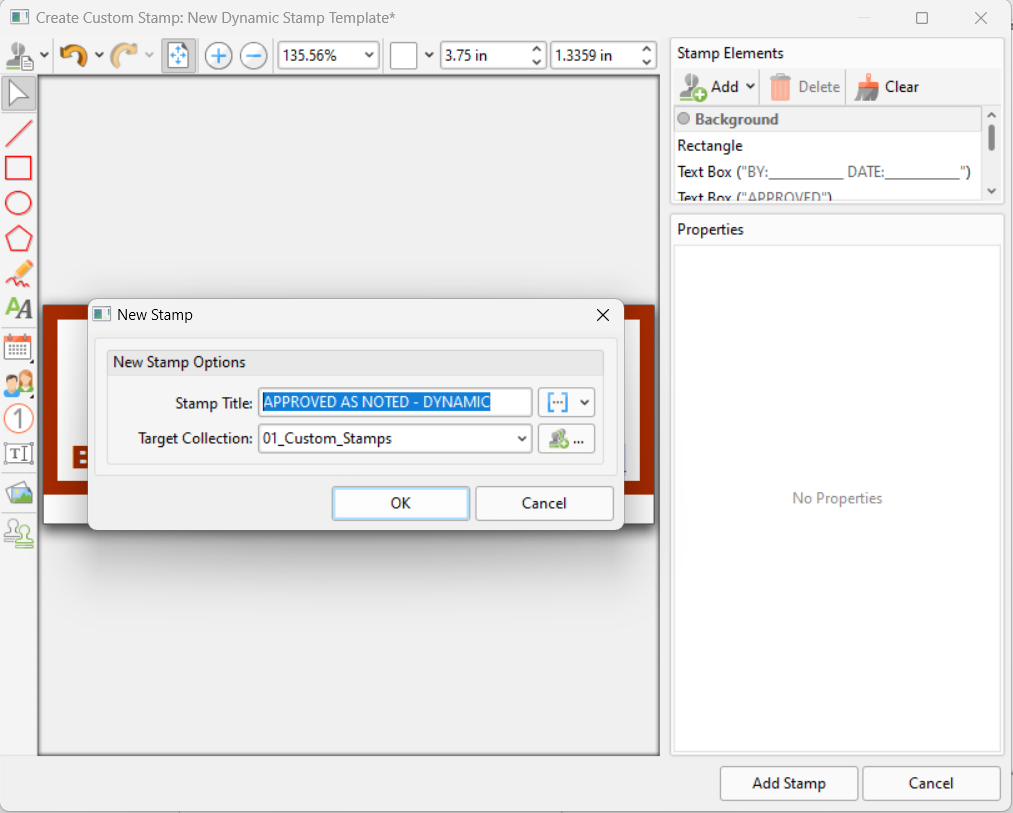This screenshot has width=1013, height=813.
Task: Pick the Polygon shape tool
Action: pos(18,238)
